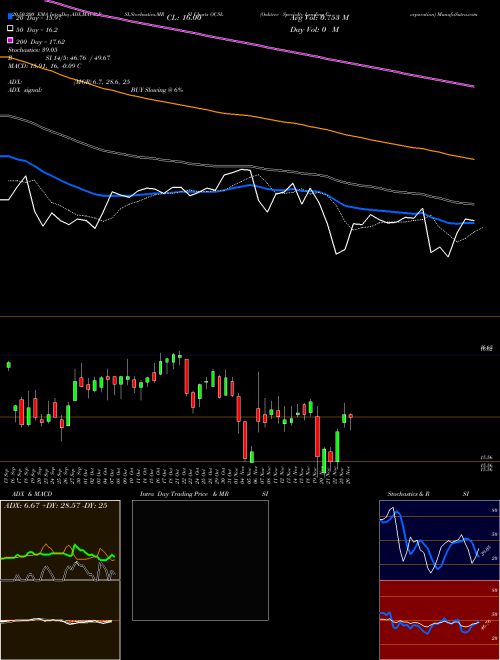This screenshot has height=660, width=500.
Task: Click the 'ADX: 6.67 +DY: 28.57 -DY: 25' header
Action: pos(56,505)
